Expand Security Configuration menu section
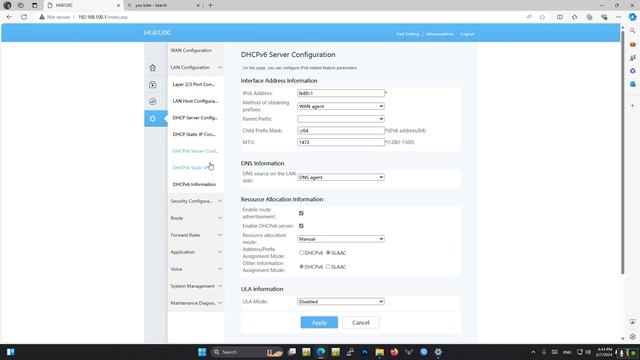The height and width of the screenshot is (360, 640). coord(196,201)
